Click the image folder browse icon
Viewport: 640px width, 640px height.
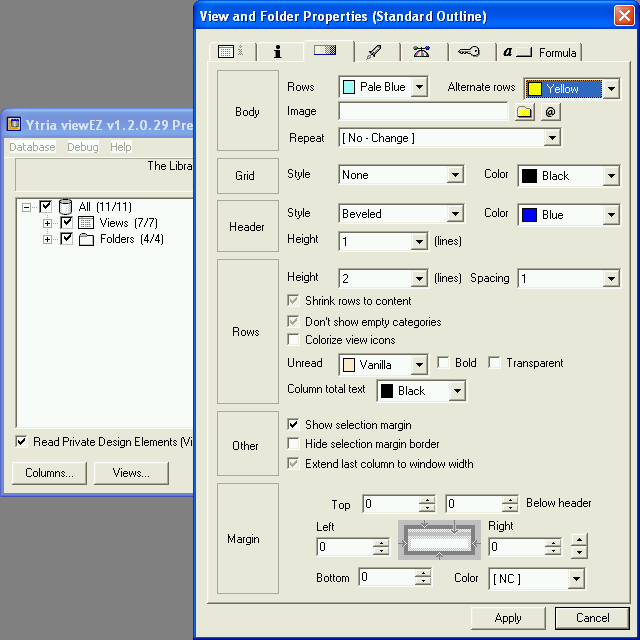pos(524,112)
